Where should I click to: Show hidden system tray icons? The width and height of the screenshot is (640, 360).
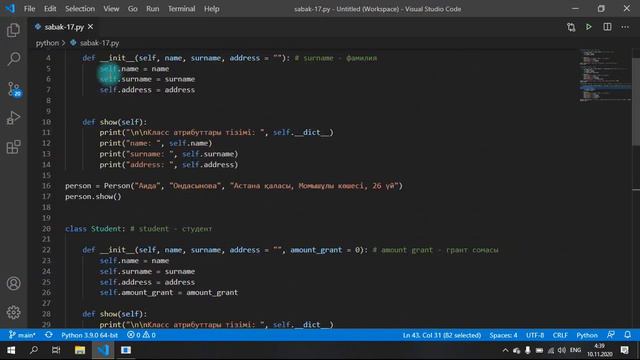(x=505, y=350)
